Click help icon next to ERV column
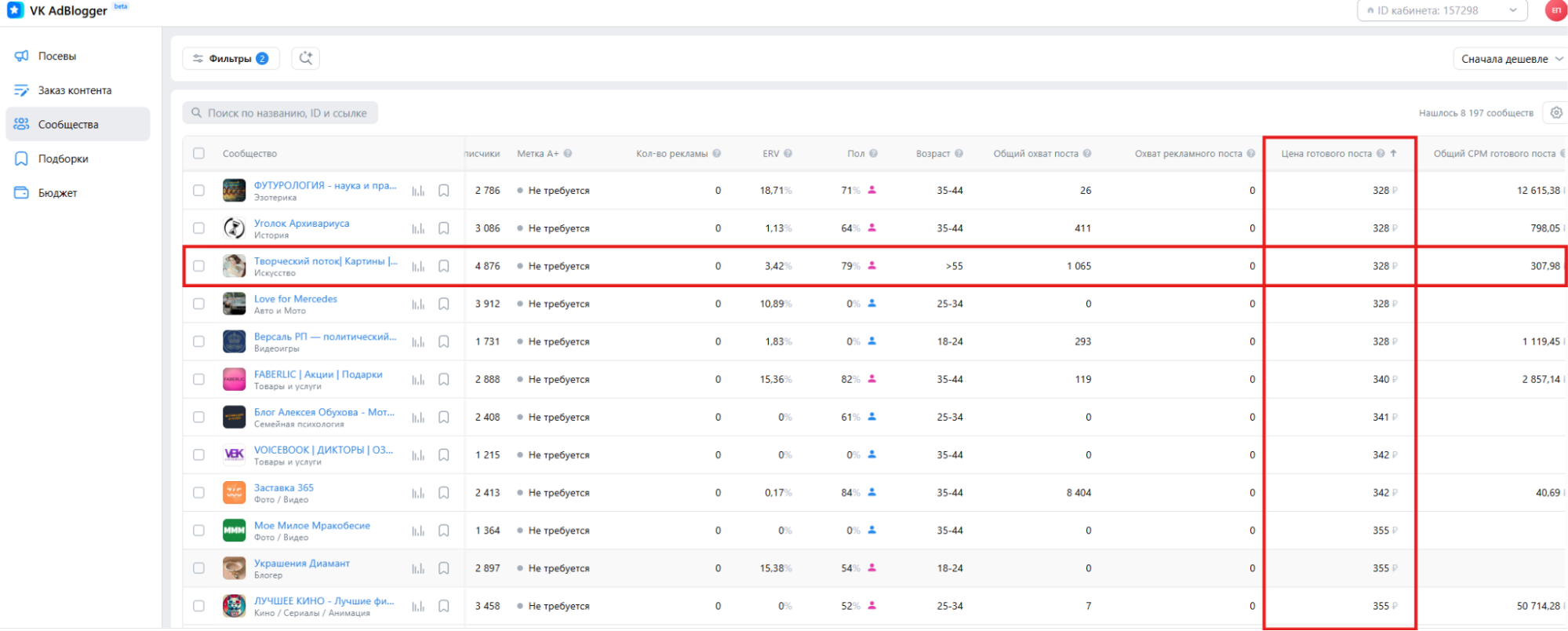 click(788, 154)
